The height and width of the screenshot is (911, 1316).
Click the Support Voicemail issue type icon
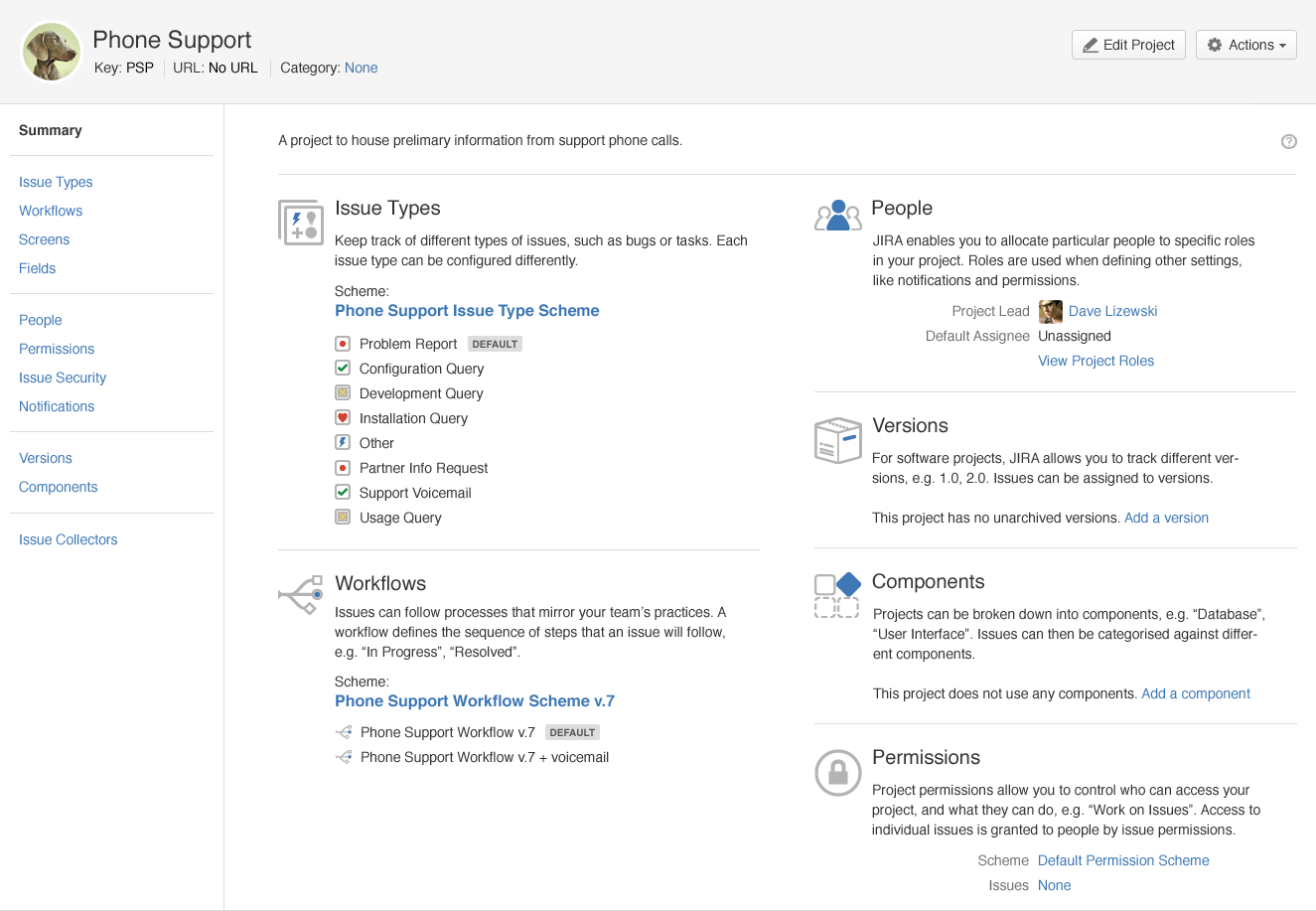coord(343,493)
